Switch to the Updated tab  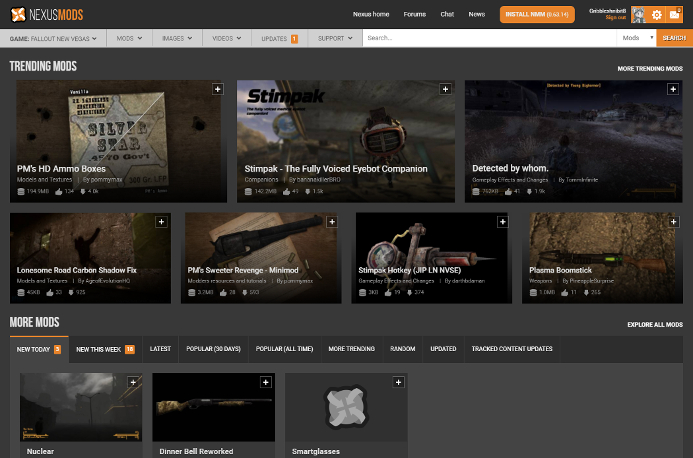coord(443,349)
